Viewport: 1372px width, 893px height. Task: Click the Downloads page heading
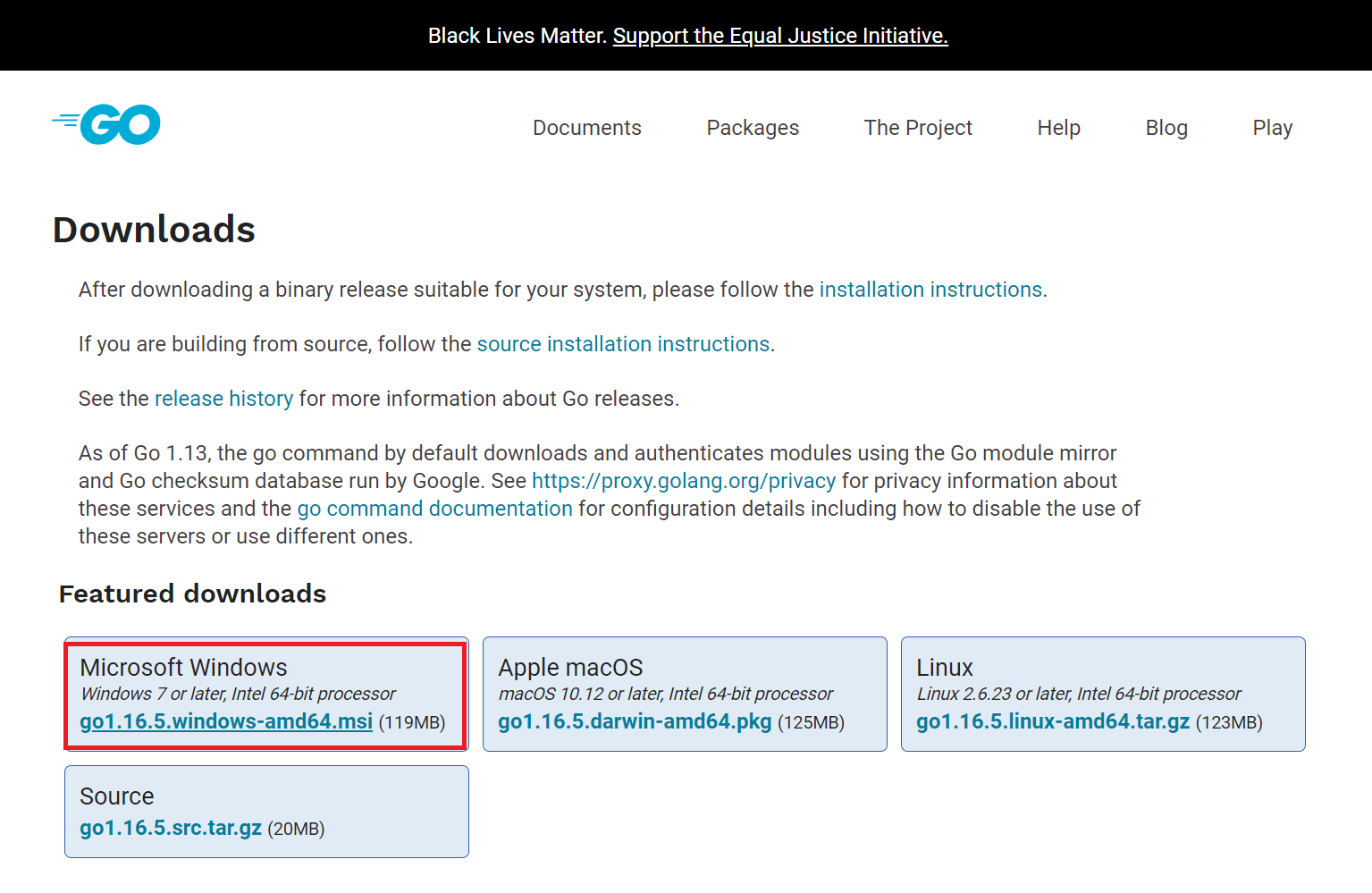point(154,230)
